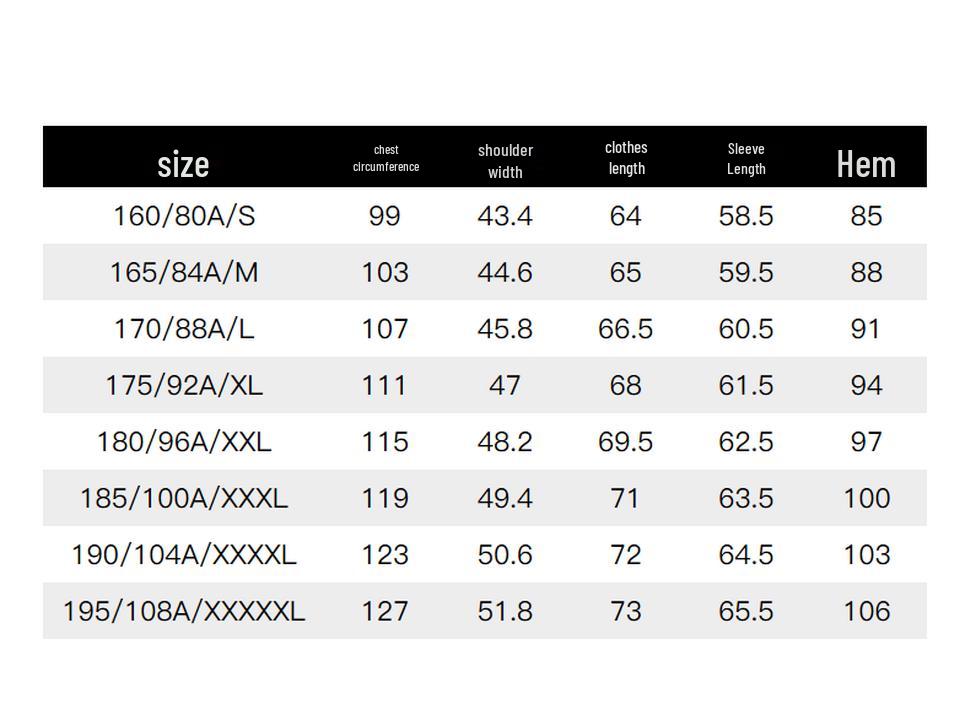Click the 'Sleeve Length' column header
The image size is (970, 728).
pyautogui.click(x=746, y=159)
